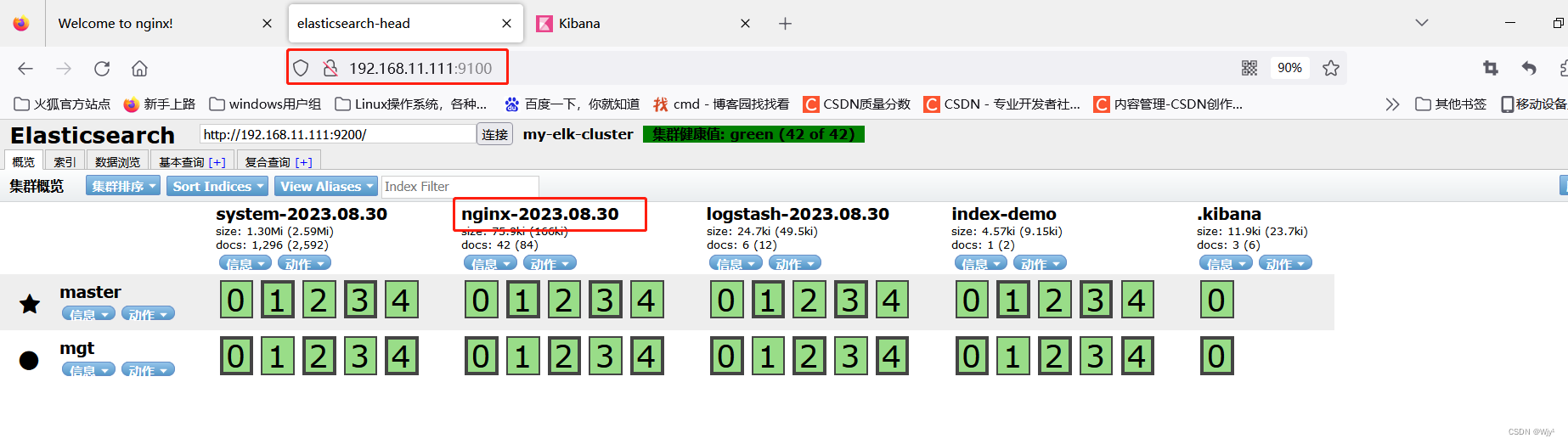The width and height of the screenshot is (1568, 444).
Task: Select shard 0 of system-2023.08.30 on master
Action: point(236,300)
